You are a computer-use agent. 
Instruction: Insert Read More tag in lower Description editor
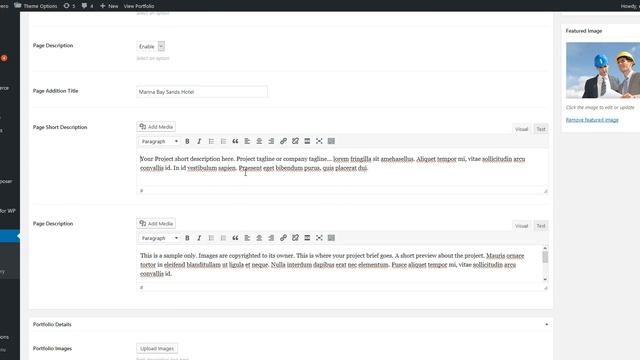307,238
